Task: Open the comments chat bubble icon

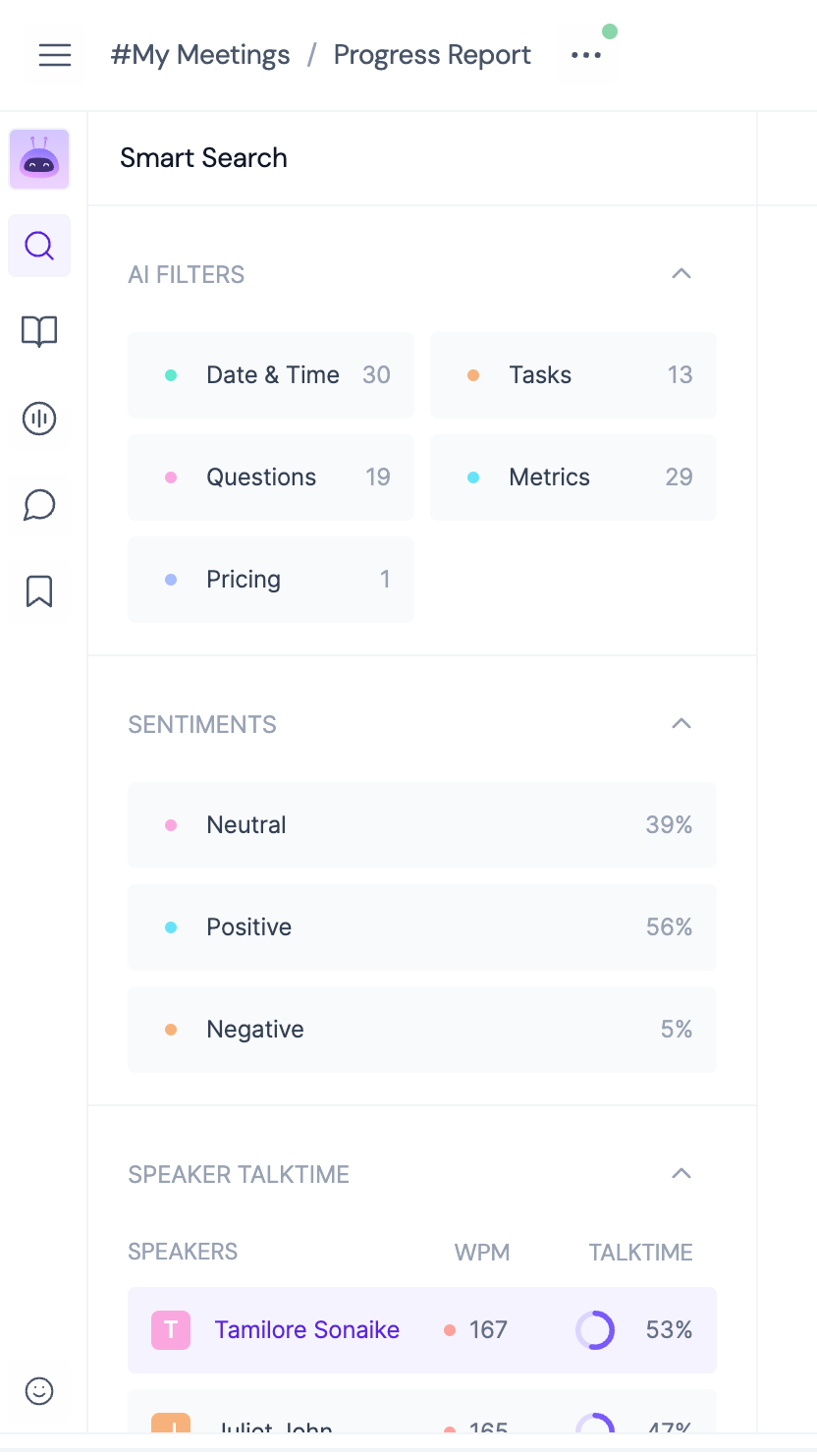Action: tap(39, 506)
